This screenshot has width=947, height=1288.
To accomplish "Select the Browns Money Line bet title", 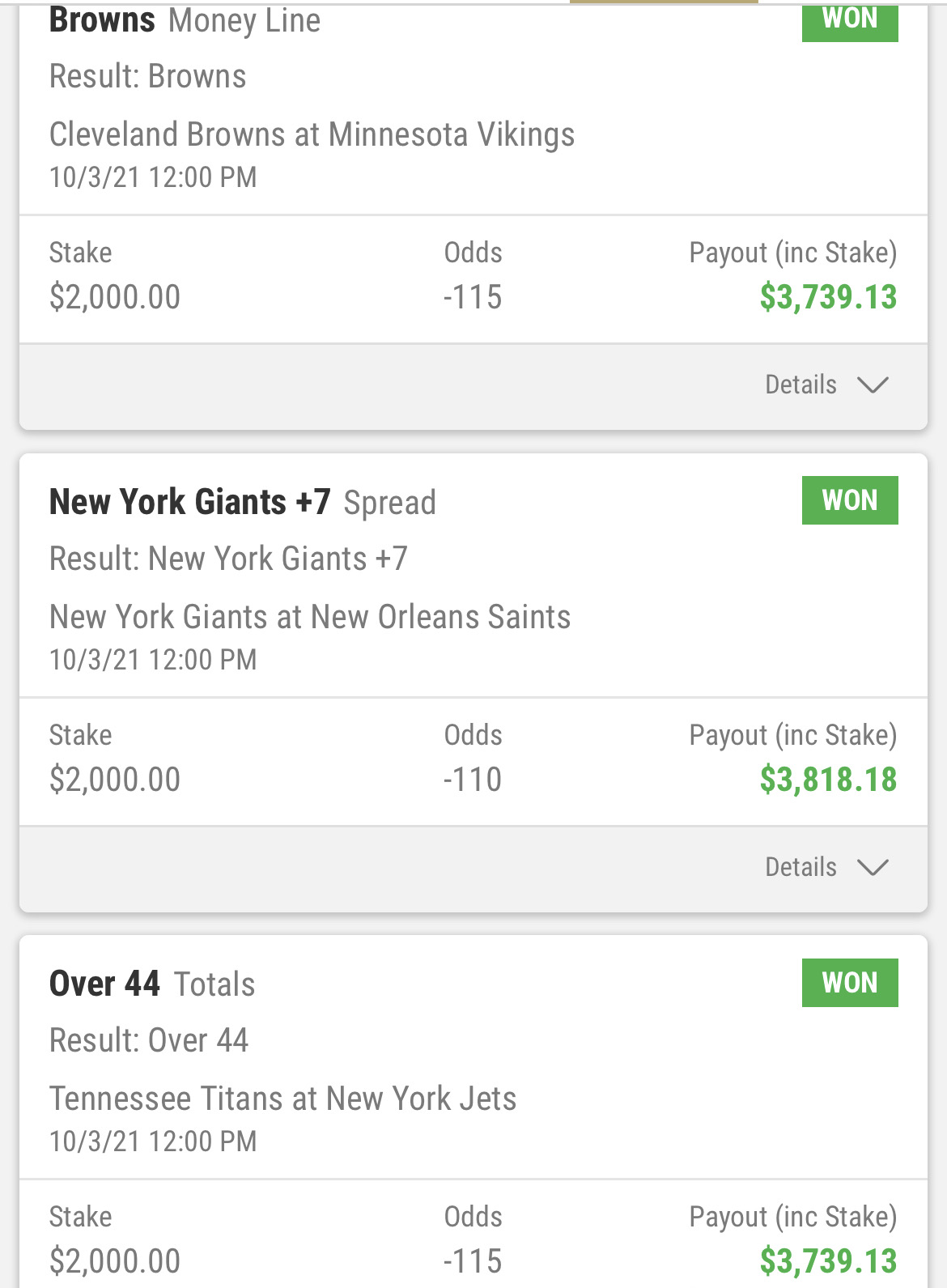I will click(x=185, y=21).
